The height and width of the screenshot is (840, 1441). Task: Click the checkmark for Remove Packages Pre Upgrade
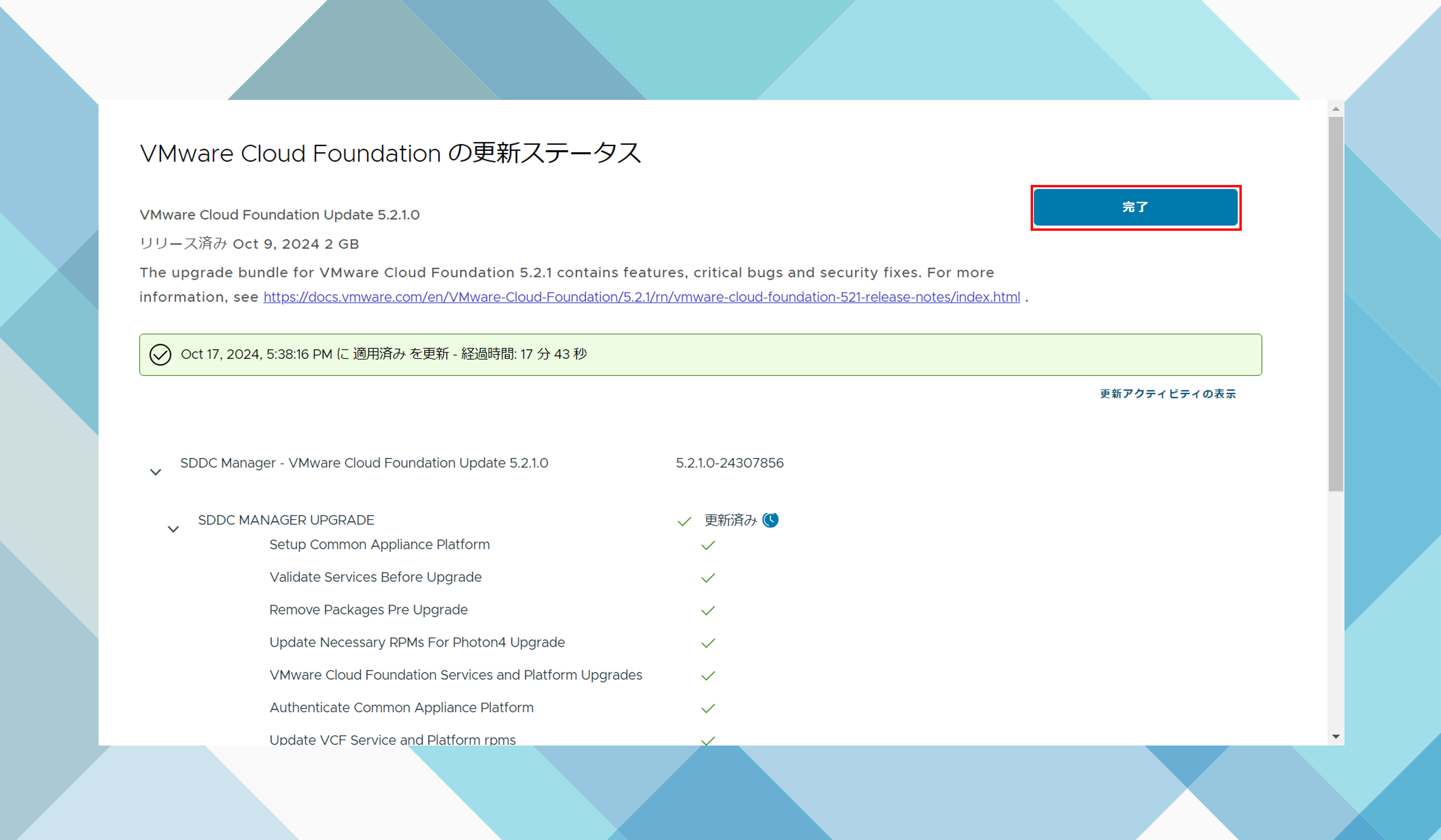708,611
